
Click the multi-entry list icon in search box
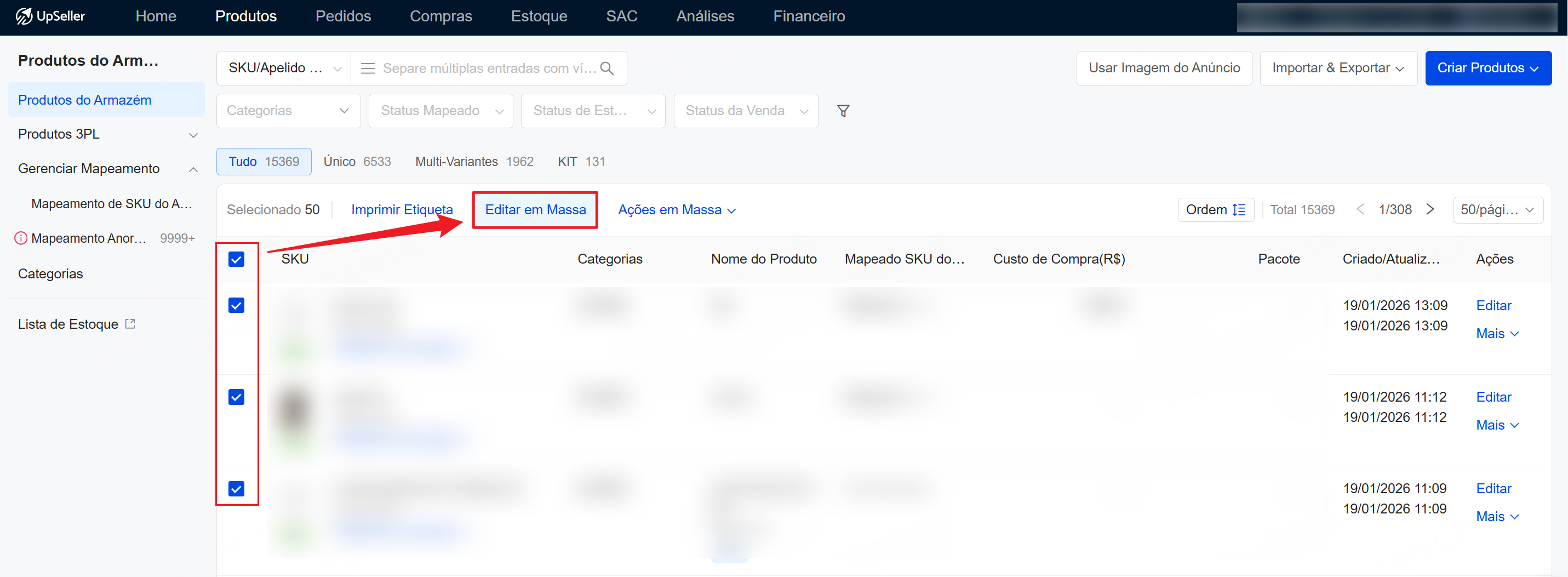pyautogui.click(x=367, y=69)
